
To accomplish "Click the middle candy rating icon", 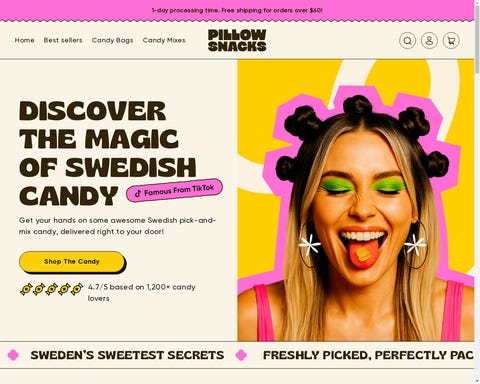I will (51, 289).
